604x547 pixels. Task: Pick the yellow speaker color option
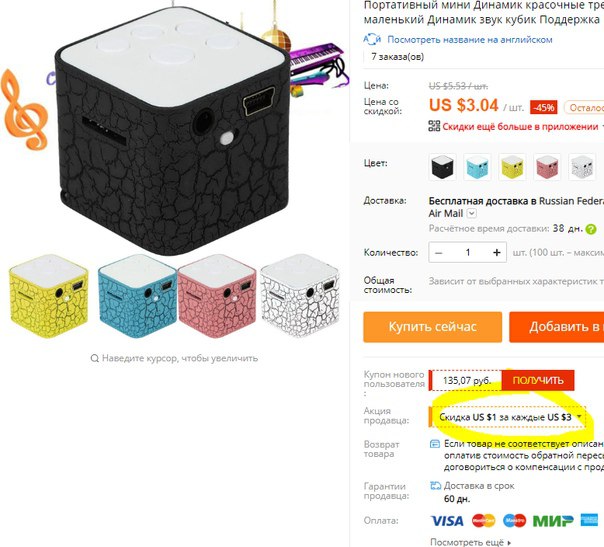click(x=512, y=166)
